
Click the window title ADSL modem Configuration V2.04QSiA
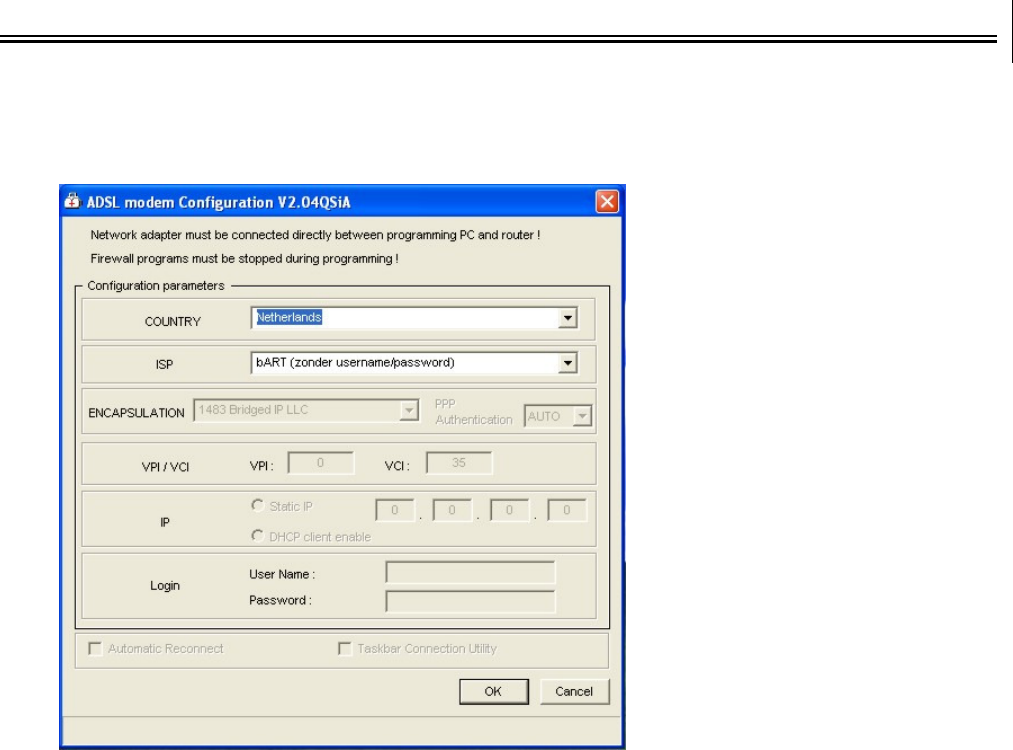(x=218, y=202)
